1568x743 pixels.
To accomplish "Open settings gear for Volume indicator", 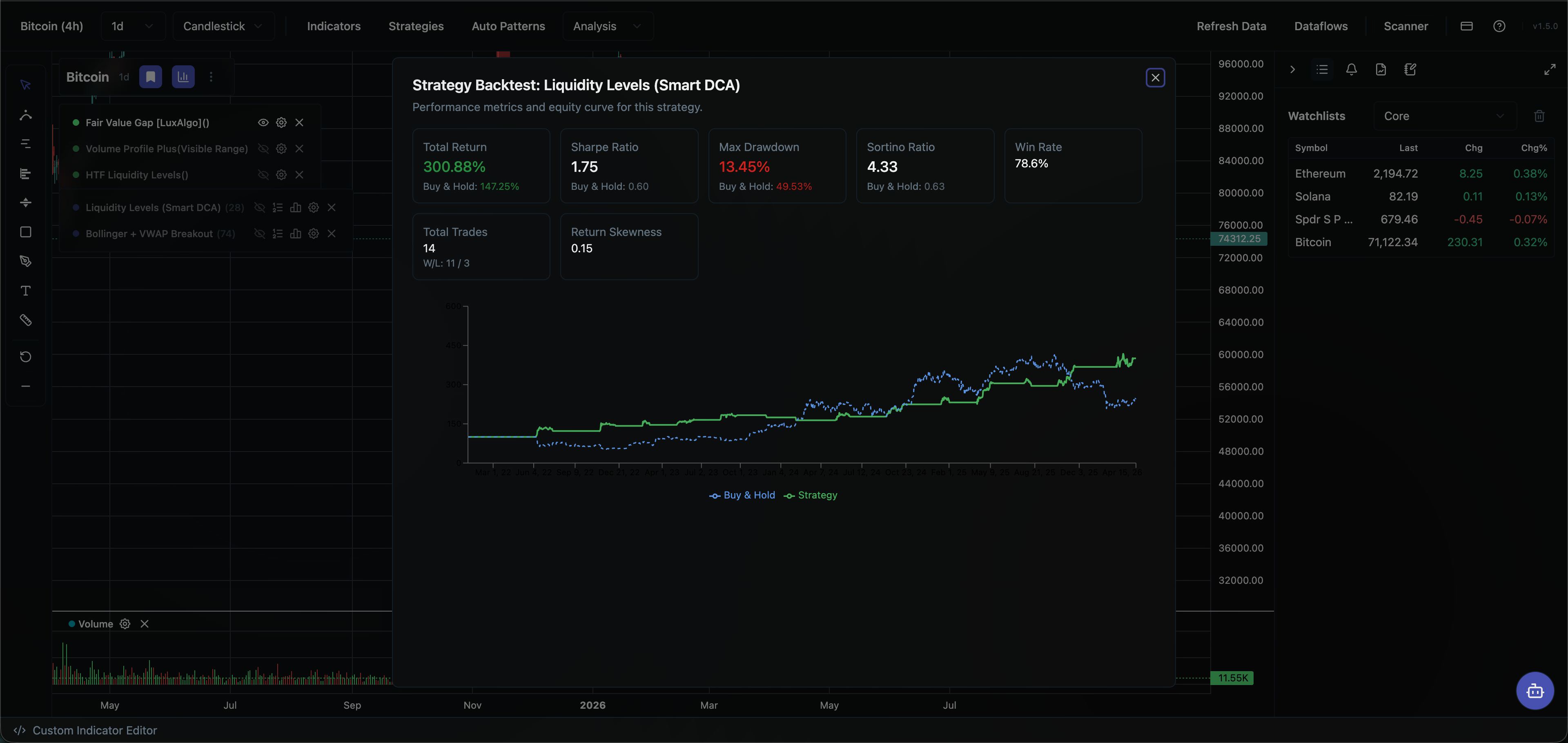I will [125, 624].
